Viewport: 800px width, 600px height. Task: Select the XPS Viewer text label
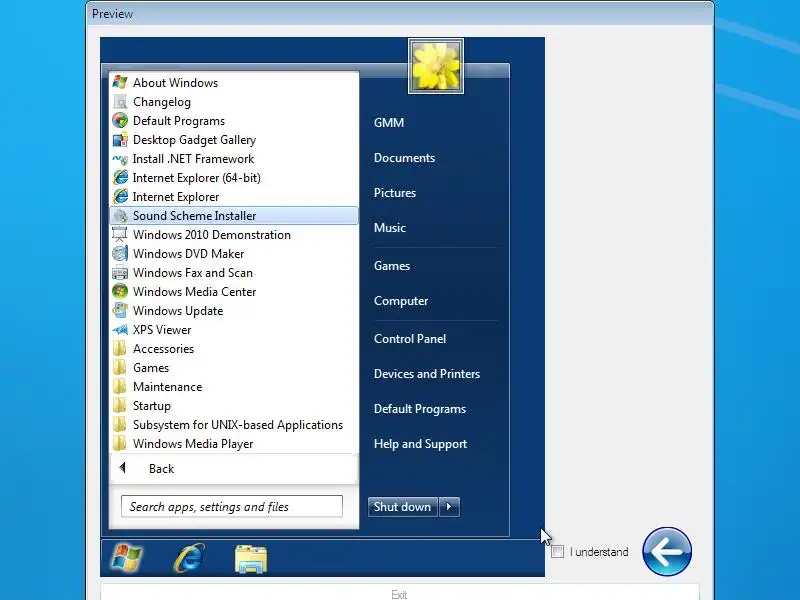click(x=162, y=330)
